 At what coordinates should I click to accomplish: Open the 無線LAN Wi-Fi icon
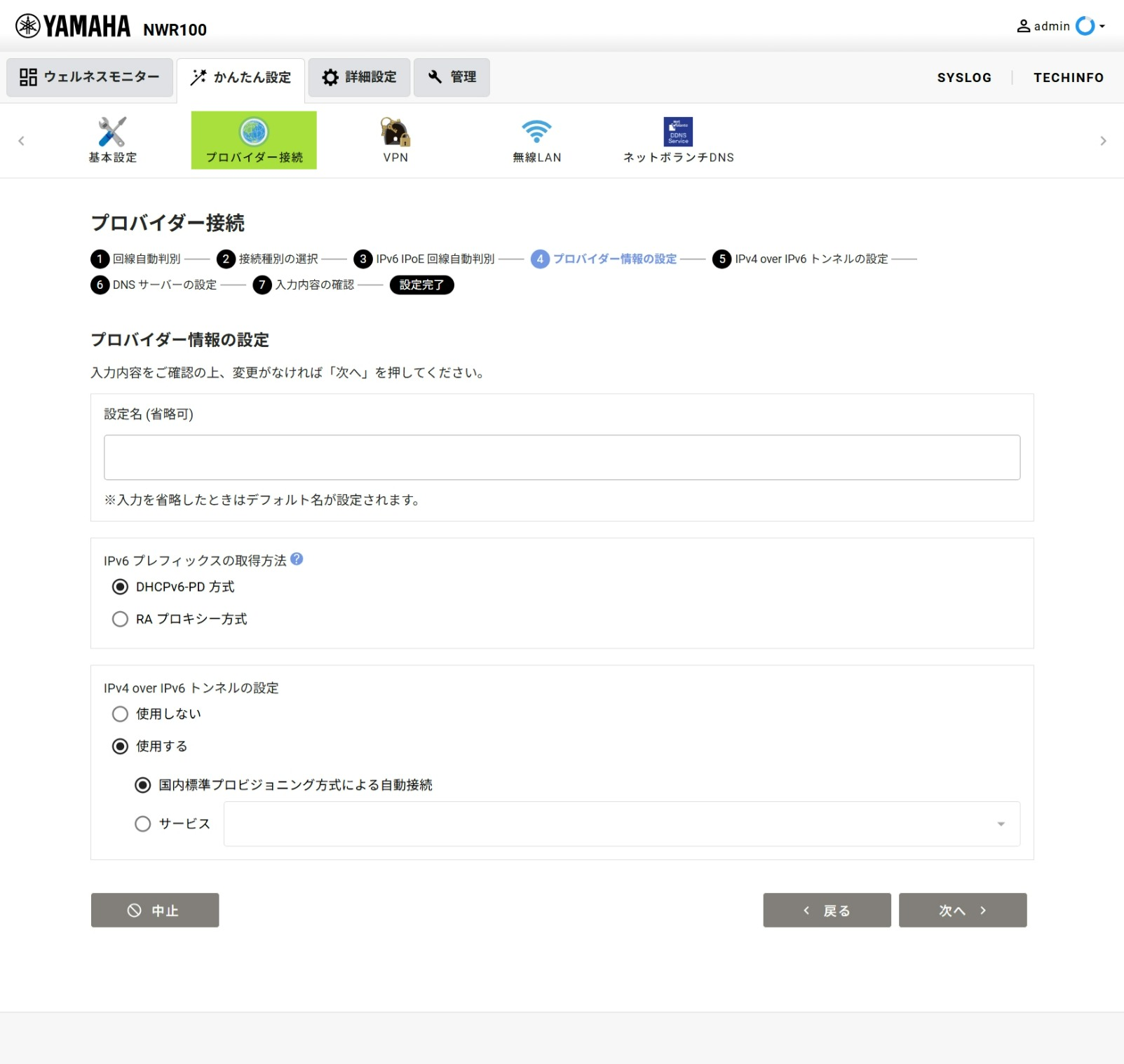tap(536, 132)
